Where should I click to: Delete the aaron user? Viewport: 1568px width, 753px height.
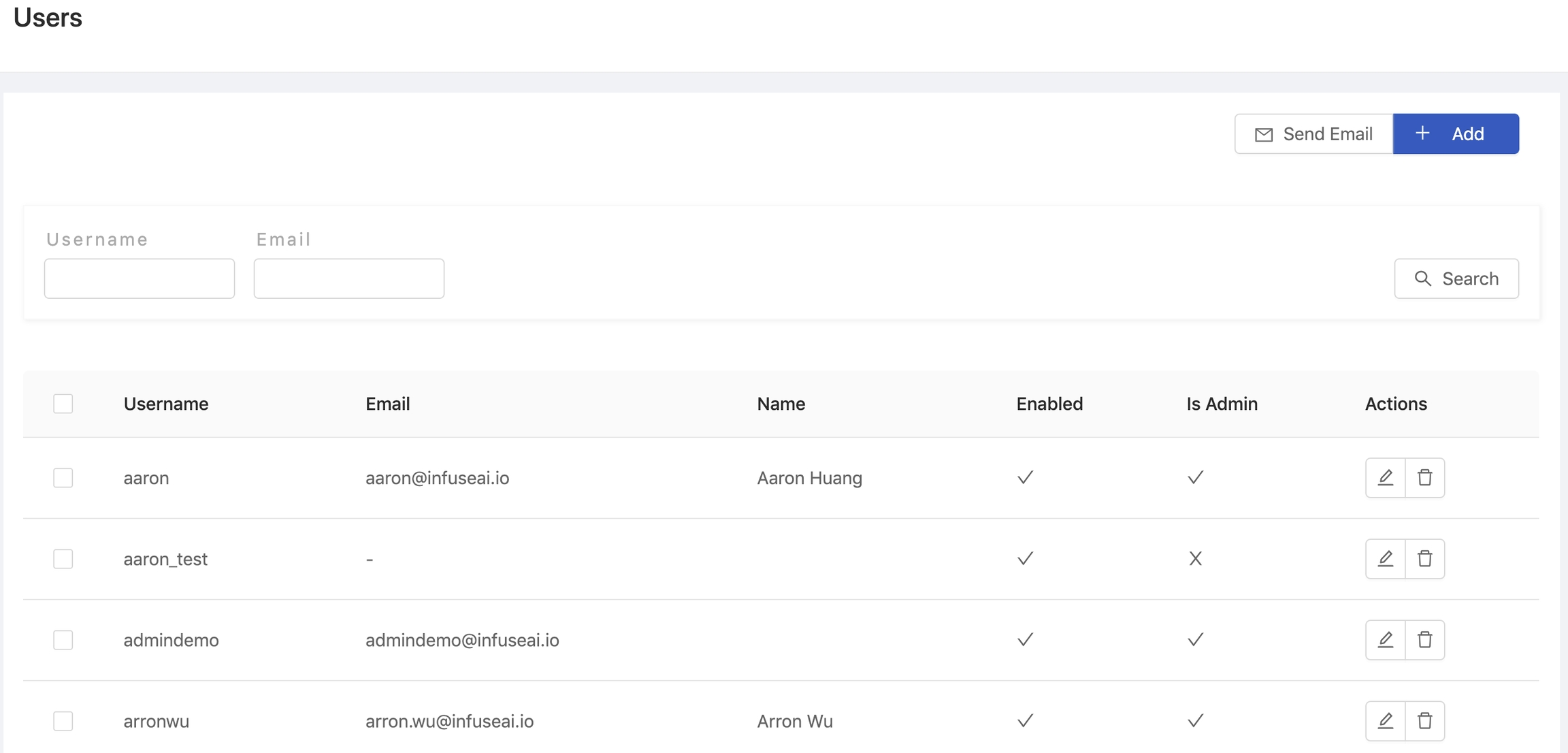[1424, 478]
